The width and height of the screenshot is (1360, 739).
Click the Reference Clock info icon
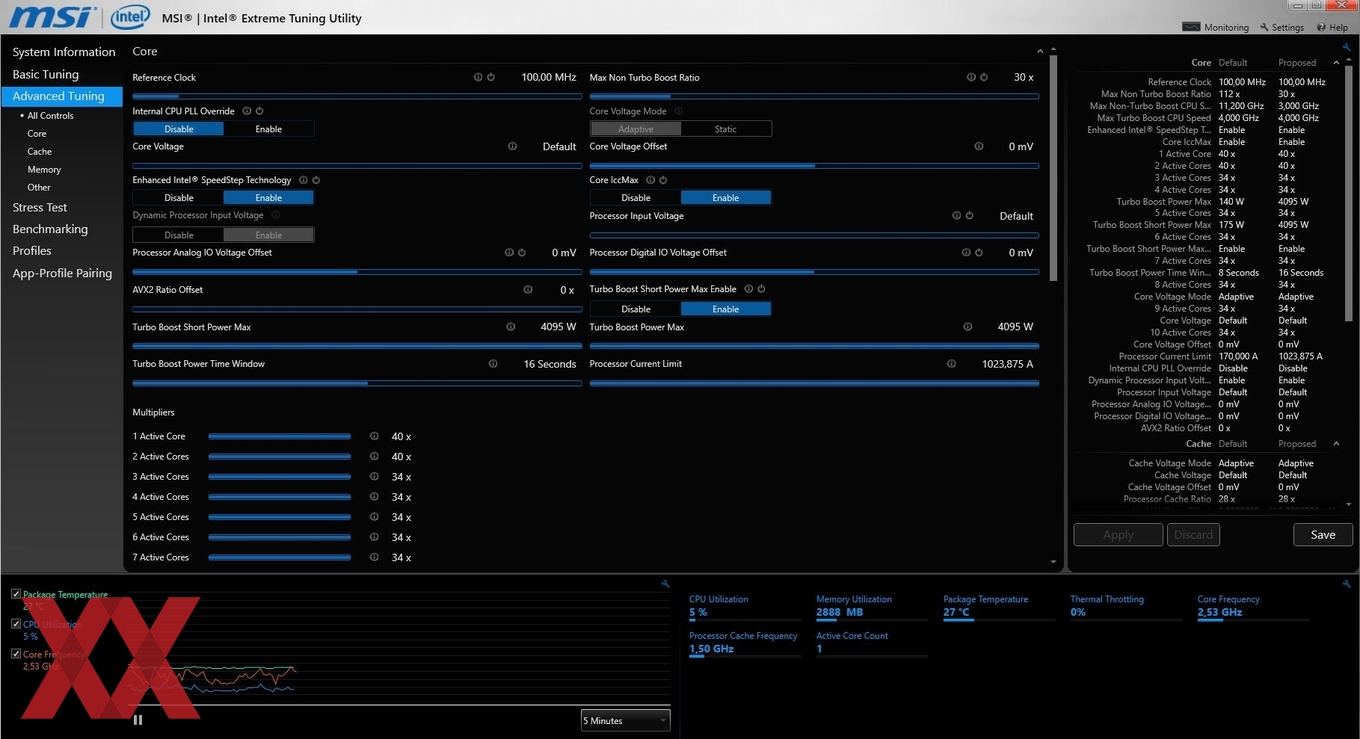coord(477,77)
